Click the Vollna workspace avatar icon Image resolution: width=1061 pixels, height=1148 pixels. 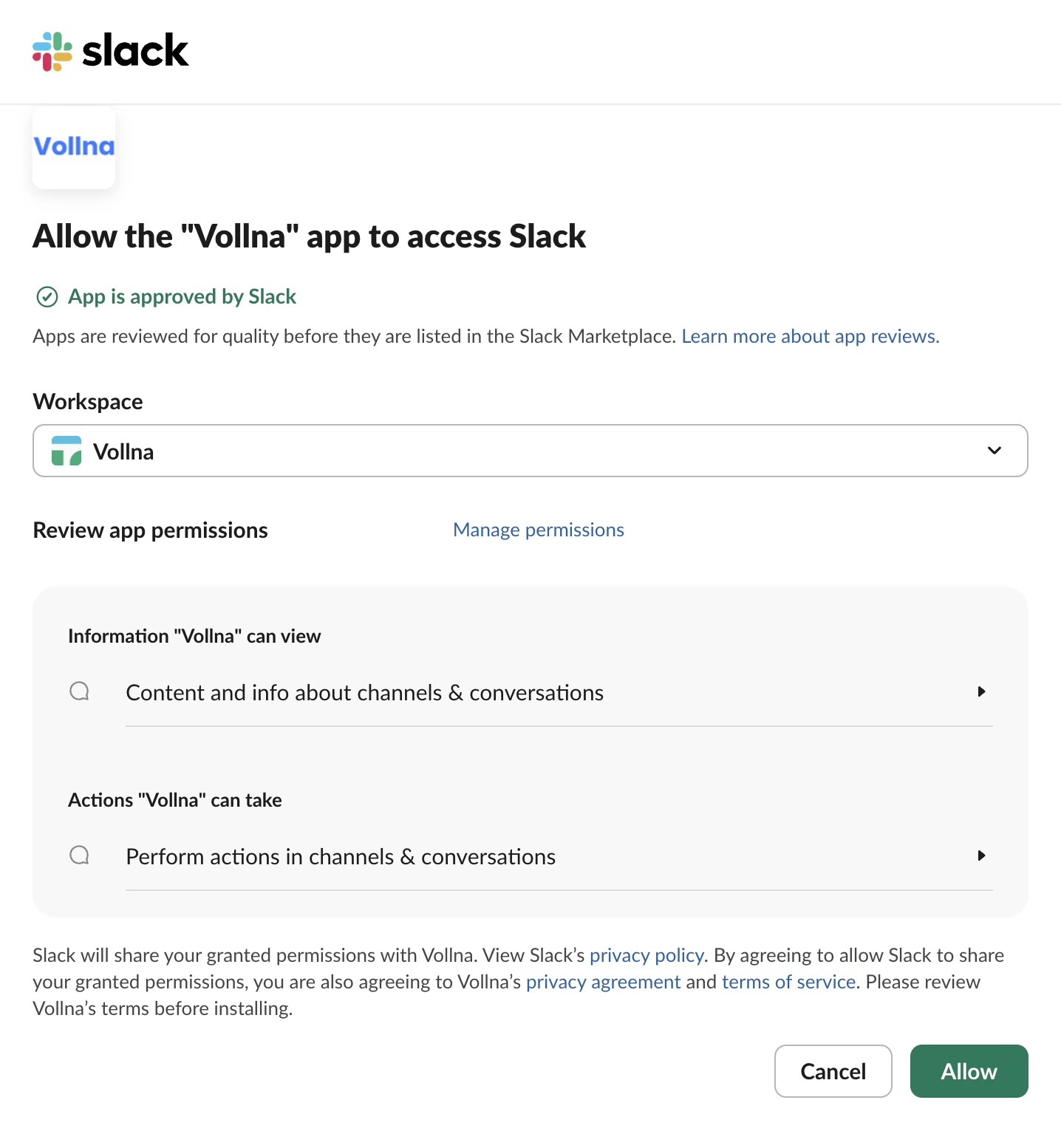[x=67, y=451]
